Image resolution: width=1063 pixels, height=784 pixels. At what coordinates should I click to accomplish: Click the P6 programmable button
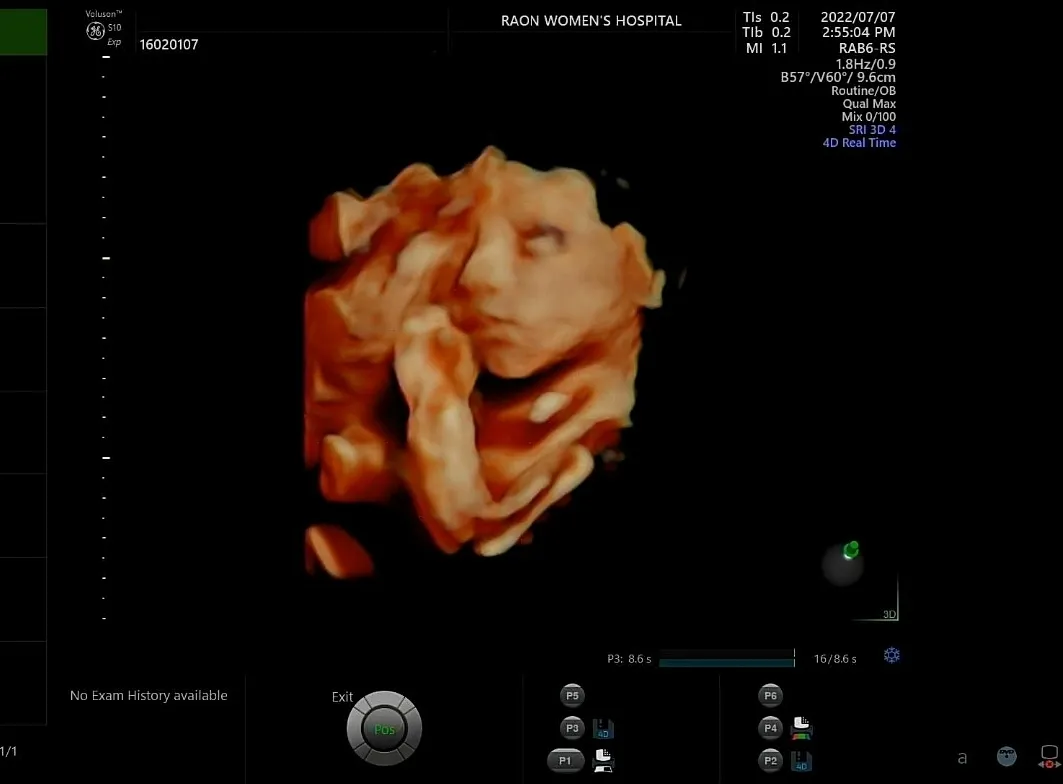770,695
